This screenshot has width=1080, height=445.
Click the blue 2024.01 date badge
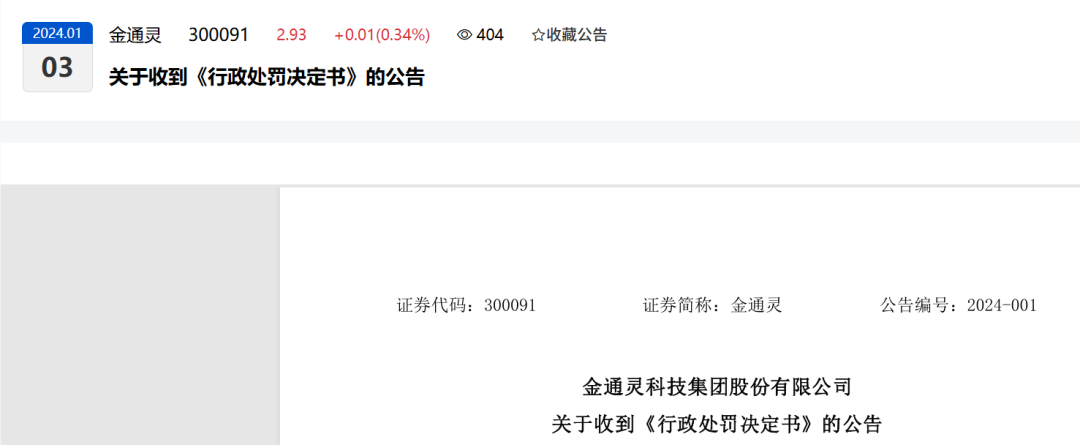pos(58,33)
